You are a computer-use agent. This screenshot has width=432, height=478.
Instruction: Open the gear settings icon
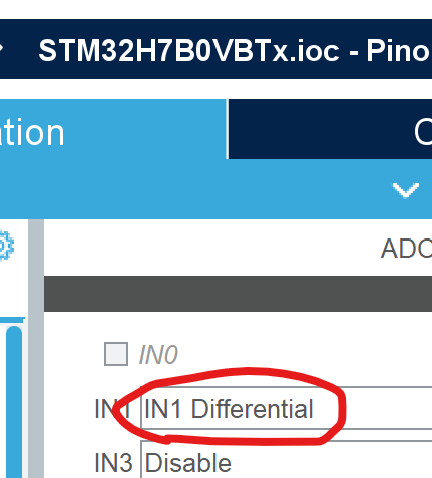point(6,245)
